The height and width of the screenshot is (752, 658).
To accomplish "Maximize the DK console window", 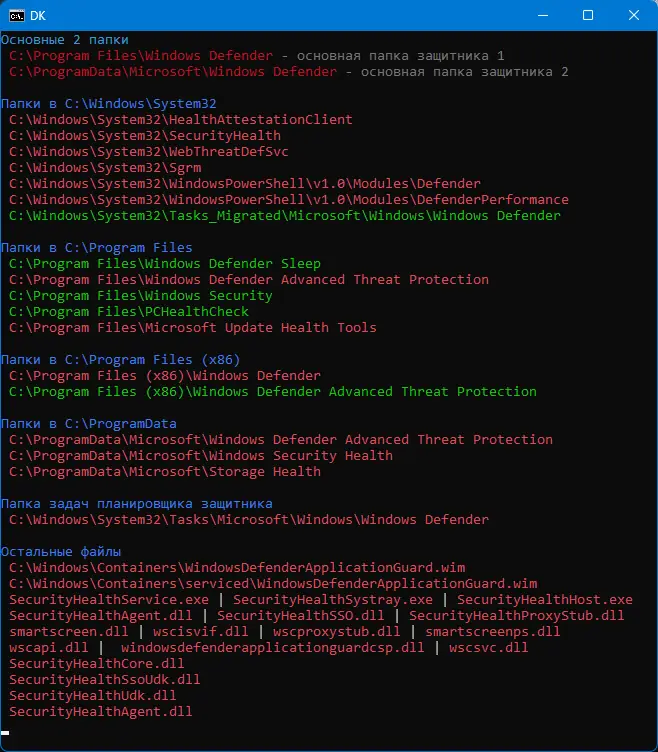I will tap(588, 15).
